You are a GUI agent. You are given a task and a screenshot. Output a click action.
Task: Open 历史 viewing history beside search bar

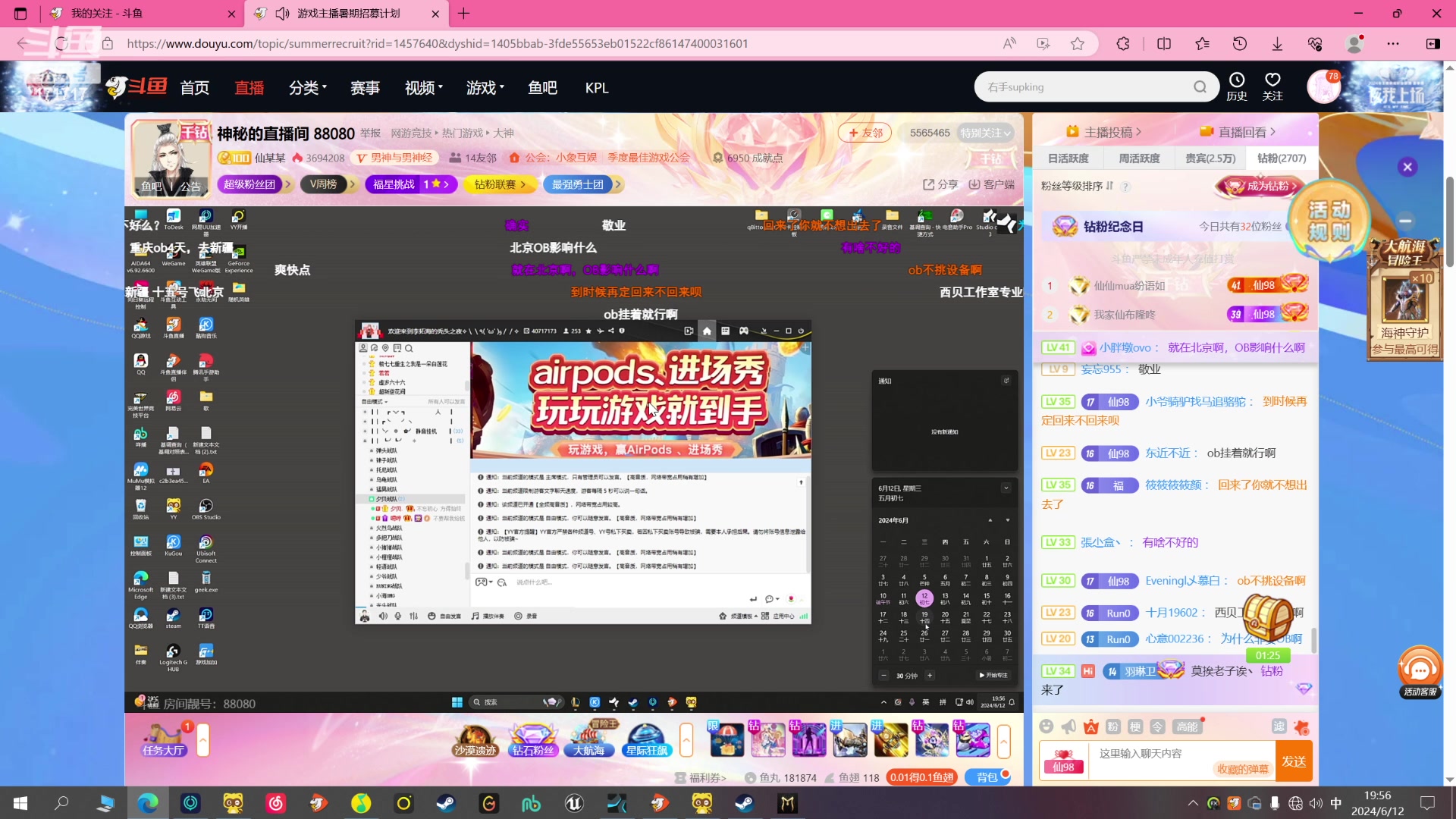pos(1237,86)
